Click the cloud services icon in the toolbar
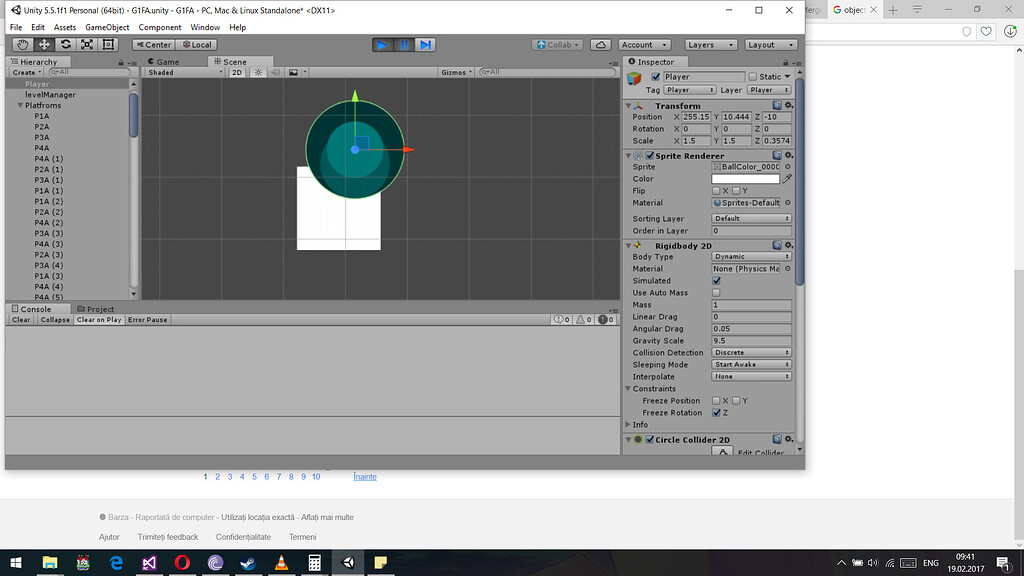This screenshot has width=1024, height=576. point(603,44)
